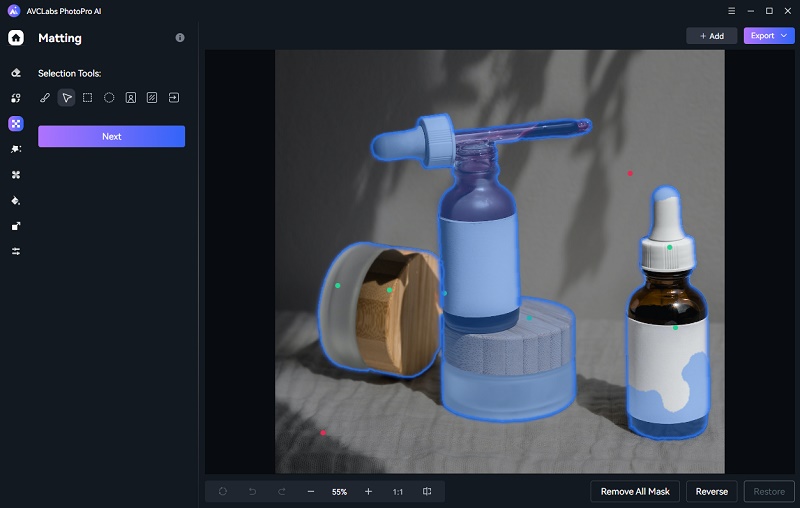The height and width of the screenshot is (508, 800).
Task: Open the upscale sidebar tool
Action: [x=16, y=226]
